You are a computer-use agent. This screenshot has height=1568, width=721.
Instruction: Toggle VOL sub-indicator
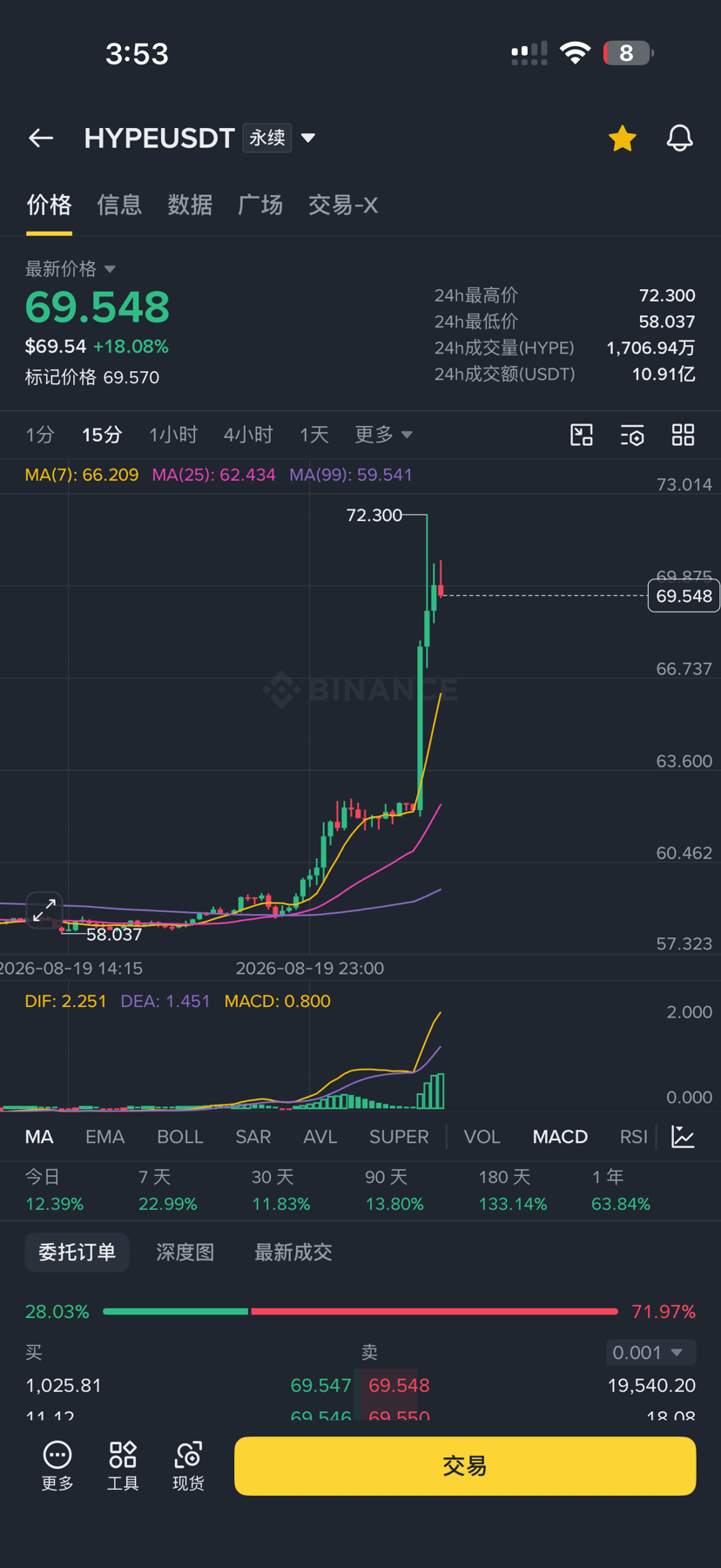(482, 1137)
